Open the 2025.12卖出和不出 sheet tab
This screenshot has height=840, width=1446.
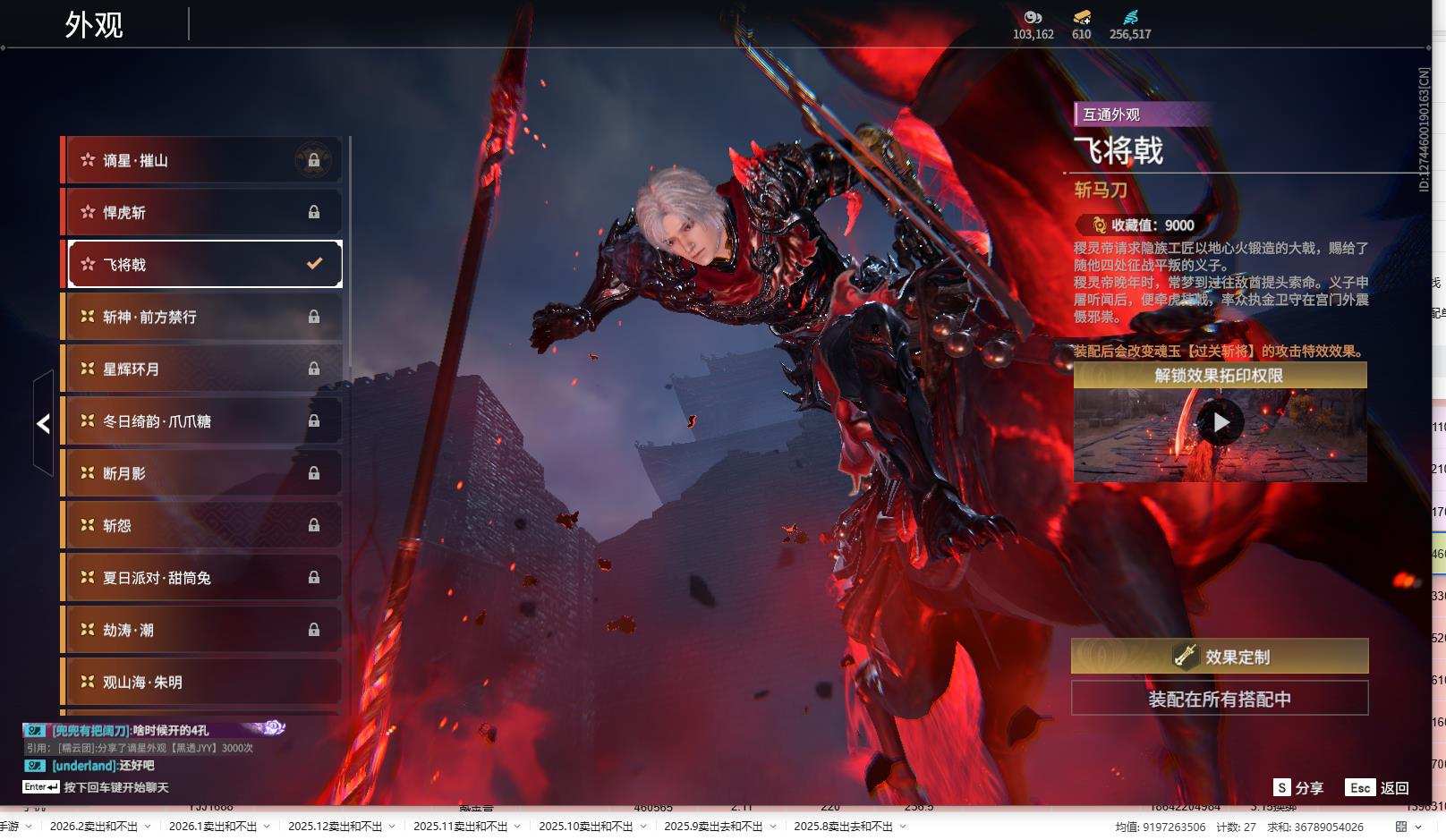pos(335,827)
